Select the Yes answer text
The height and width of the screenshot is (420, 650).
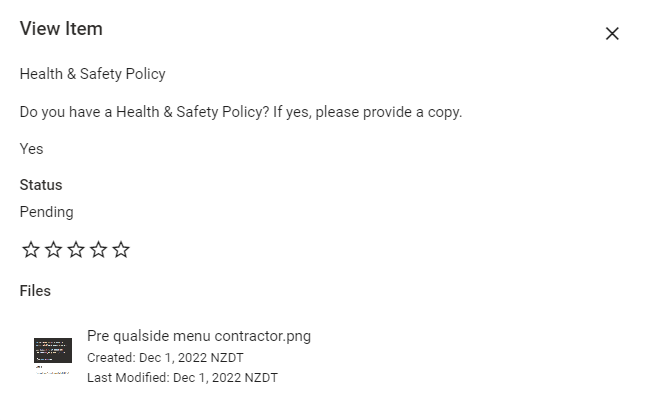[31, 149]
